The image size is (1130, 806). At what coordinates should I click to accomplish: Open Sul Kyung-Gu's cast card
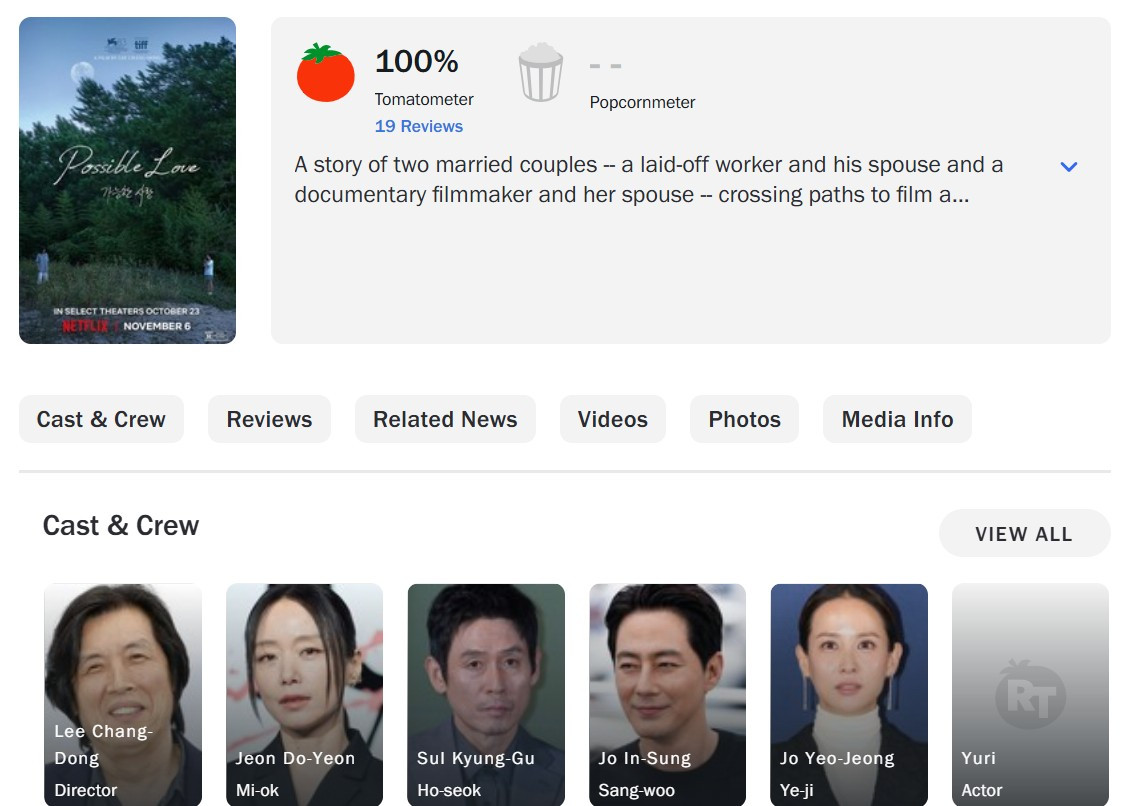[486, 695]
